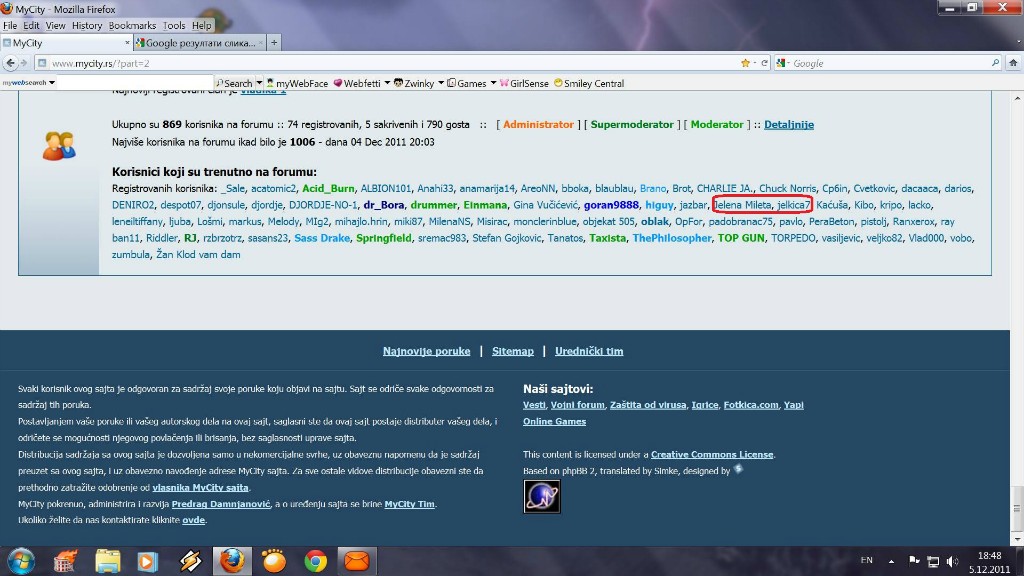The image size is (1024, 576).
Task: Open Vojni forum link
Action: pyautogui.click(x=577, y=405)
